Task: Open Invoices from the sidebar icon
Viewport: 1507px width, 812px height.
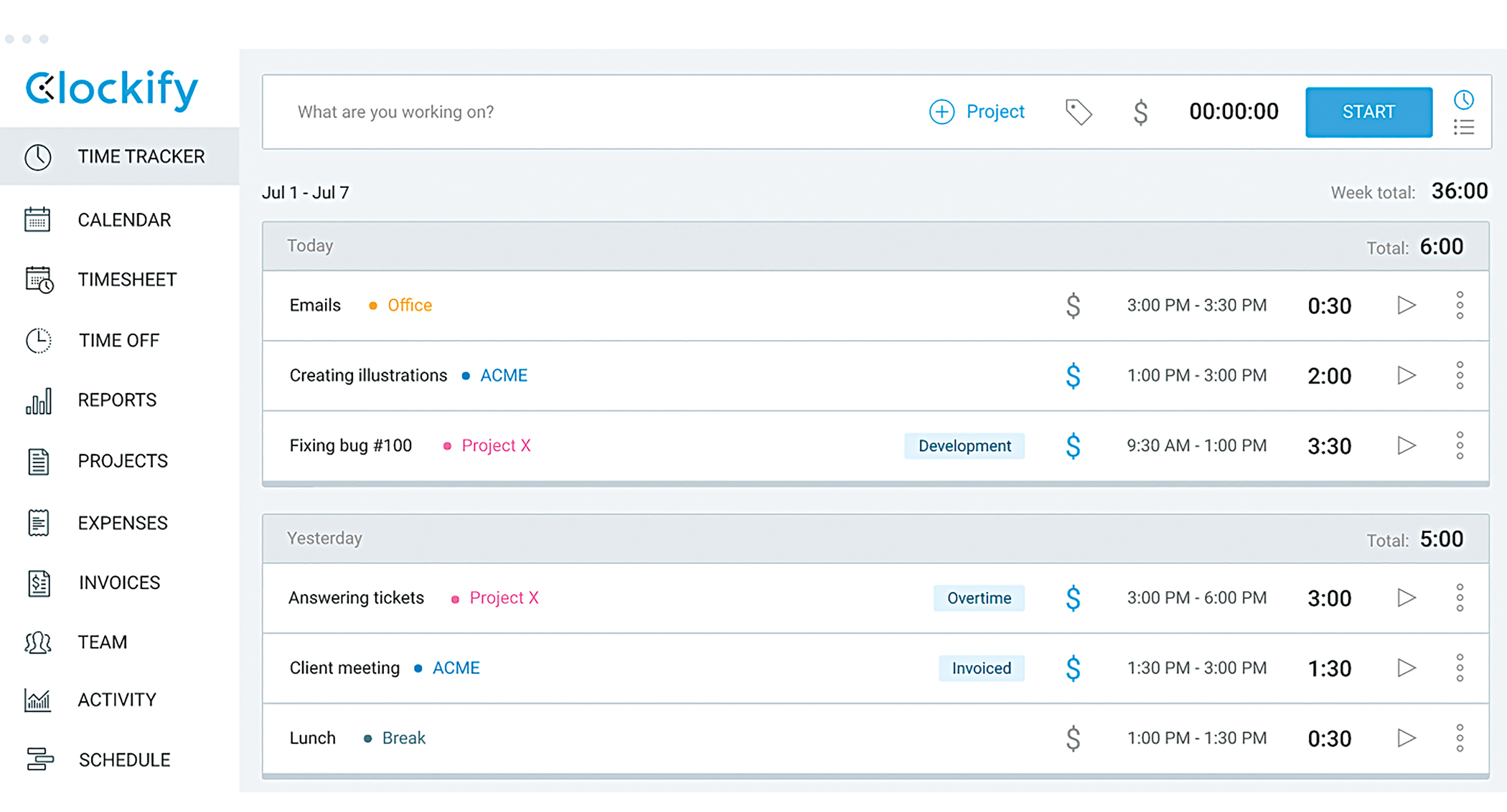Action: pyautogui.click(x=39, y=582)
